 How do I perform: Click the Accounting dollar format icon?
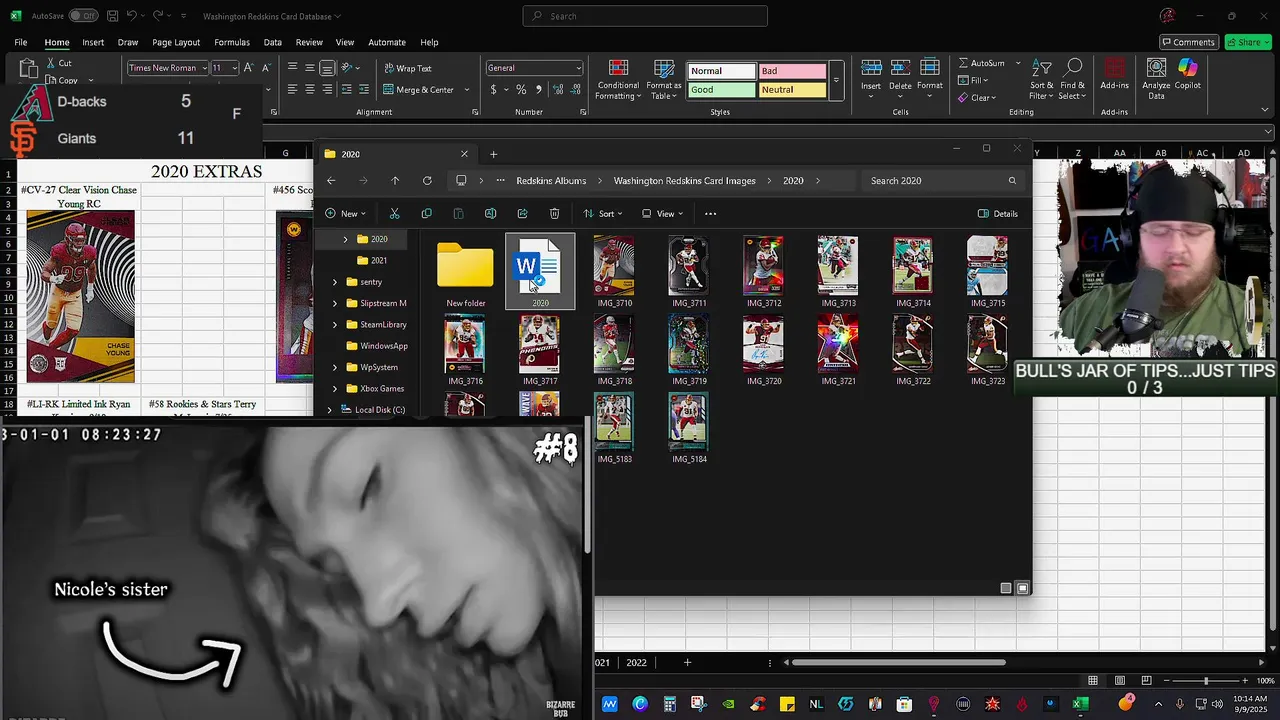pos(493,89)
